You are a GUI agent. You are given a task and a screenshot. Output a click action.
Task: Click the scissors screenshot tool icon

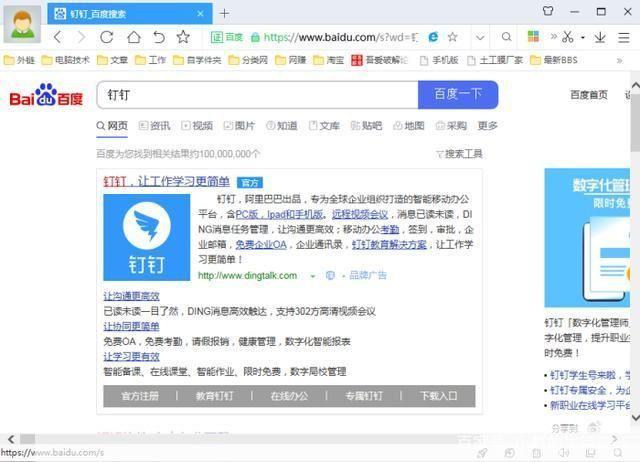point(567,37)
